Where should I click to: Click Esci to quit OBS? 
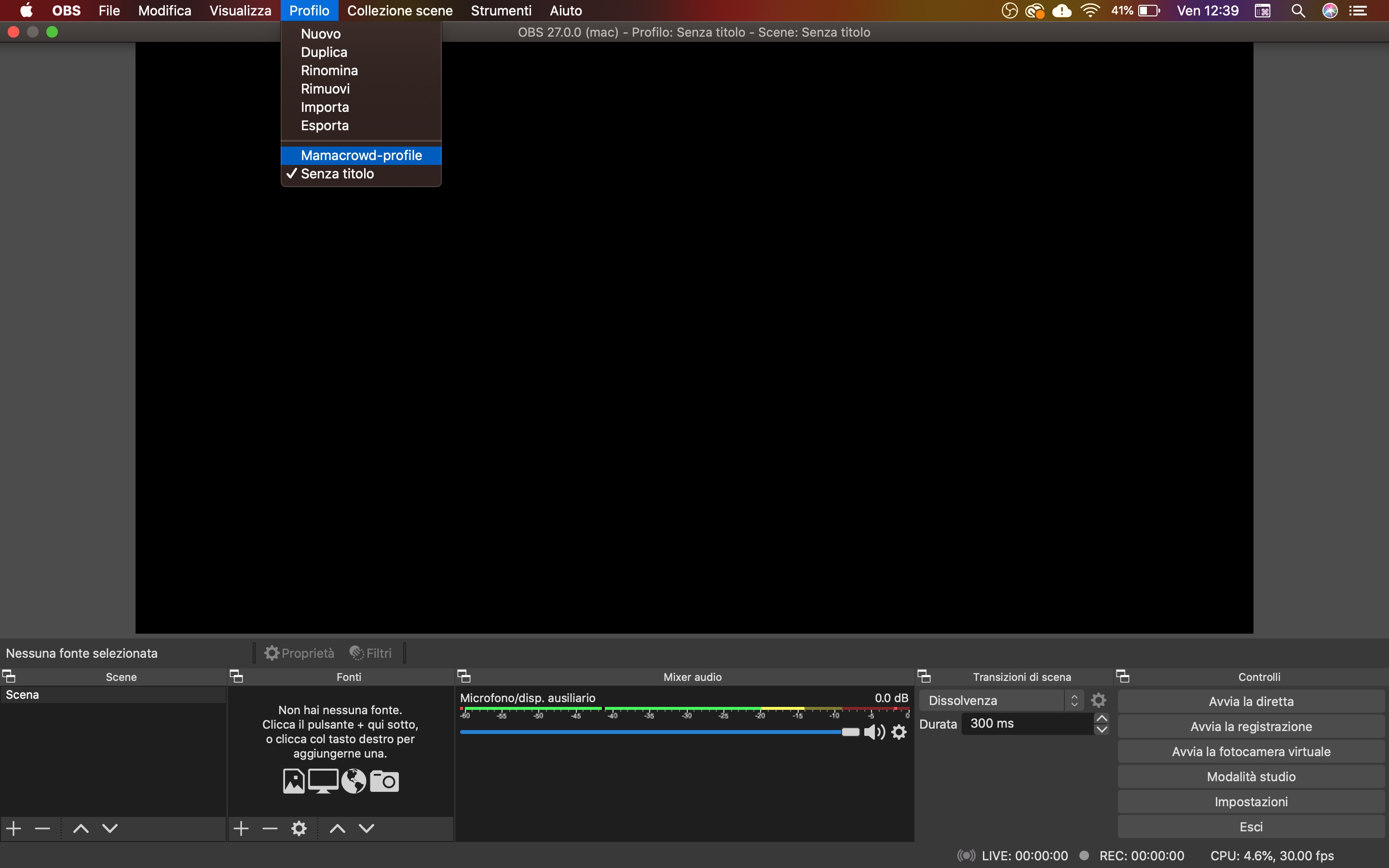coord(1251,827)
